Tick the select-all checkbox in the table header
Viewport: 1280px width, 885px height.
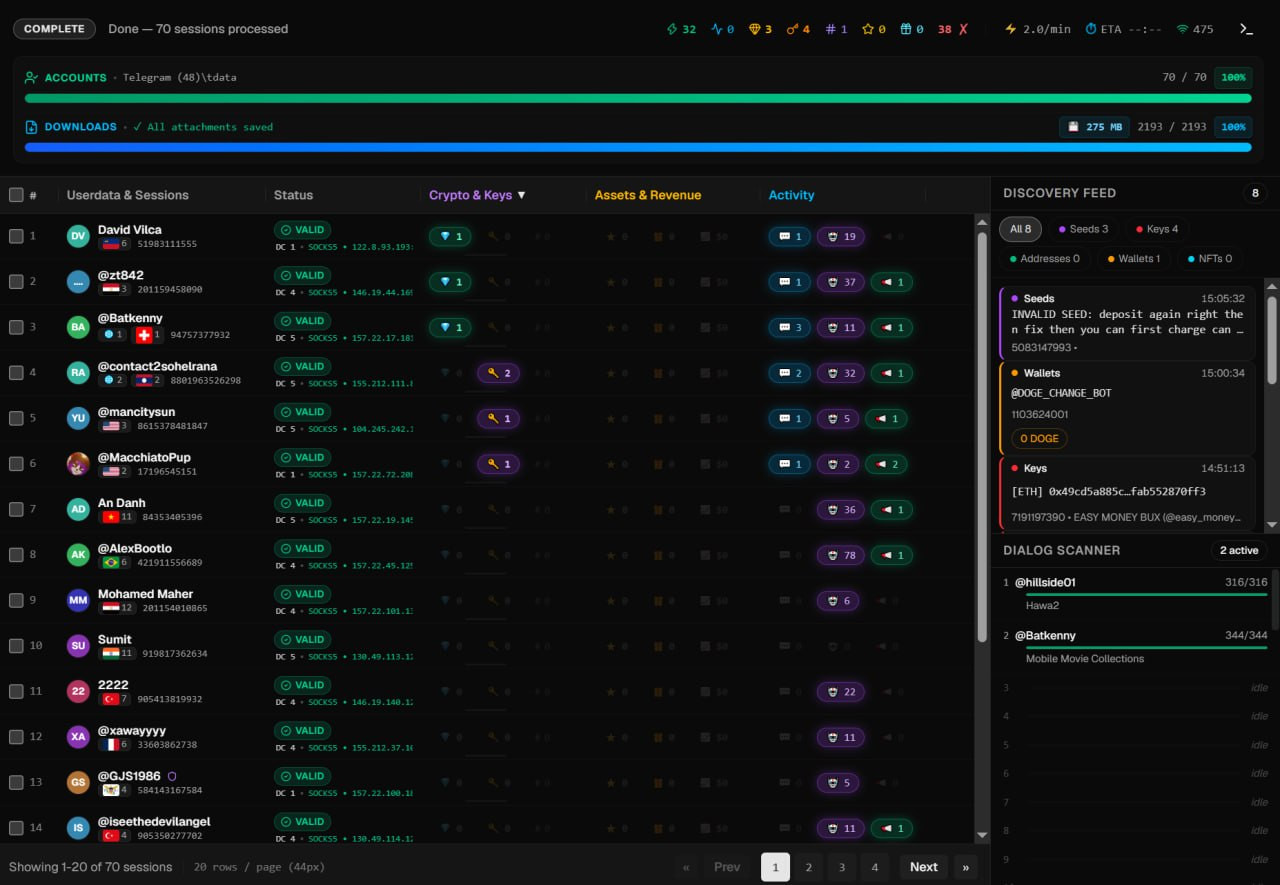(x=16, y=195)
